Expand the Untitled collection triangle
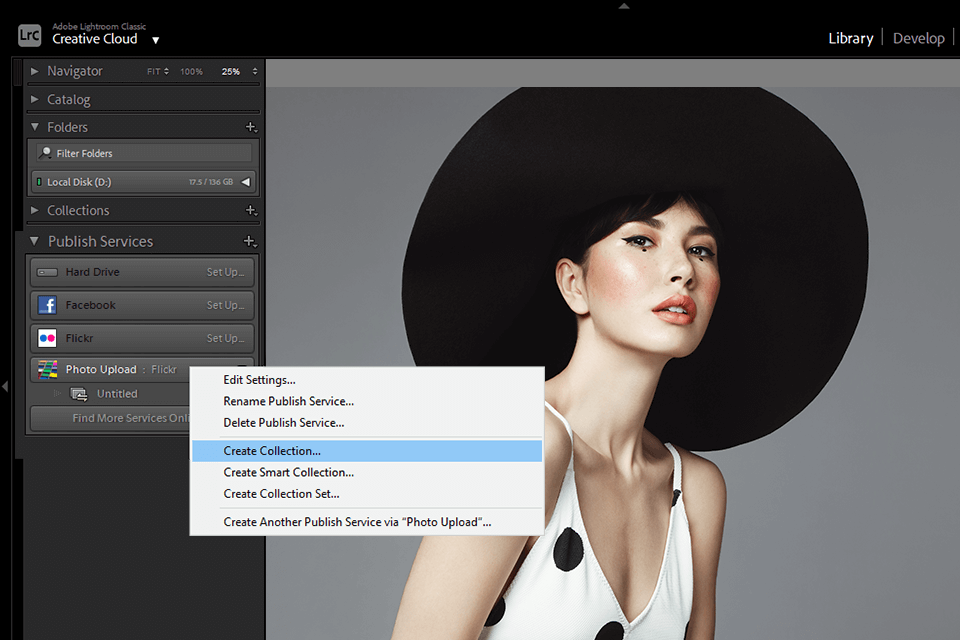 pos(57,393)
